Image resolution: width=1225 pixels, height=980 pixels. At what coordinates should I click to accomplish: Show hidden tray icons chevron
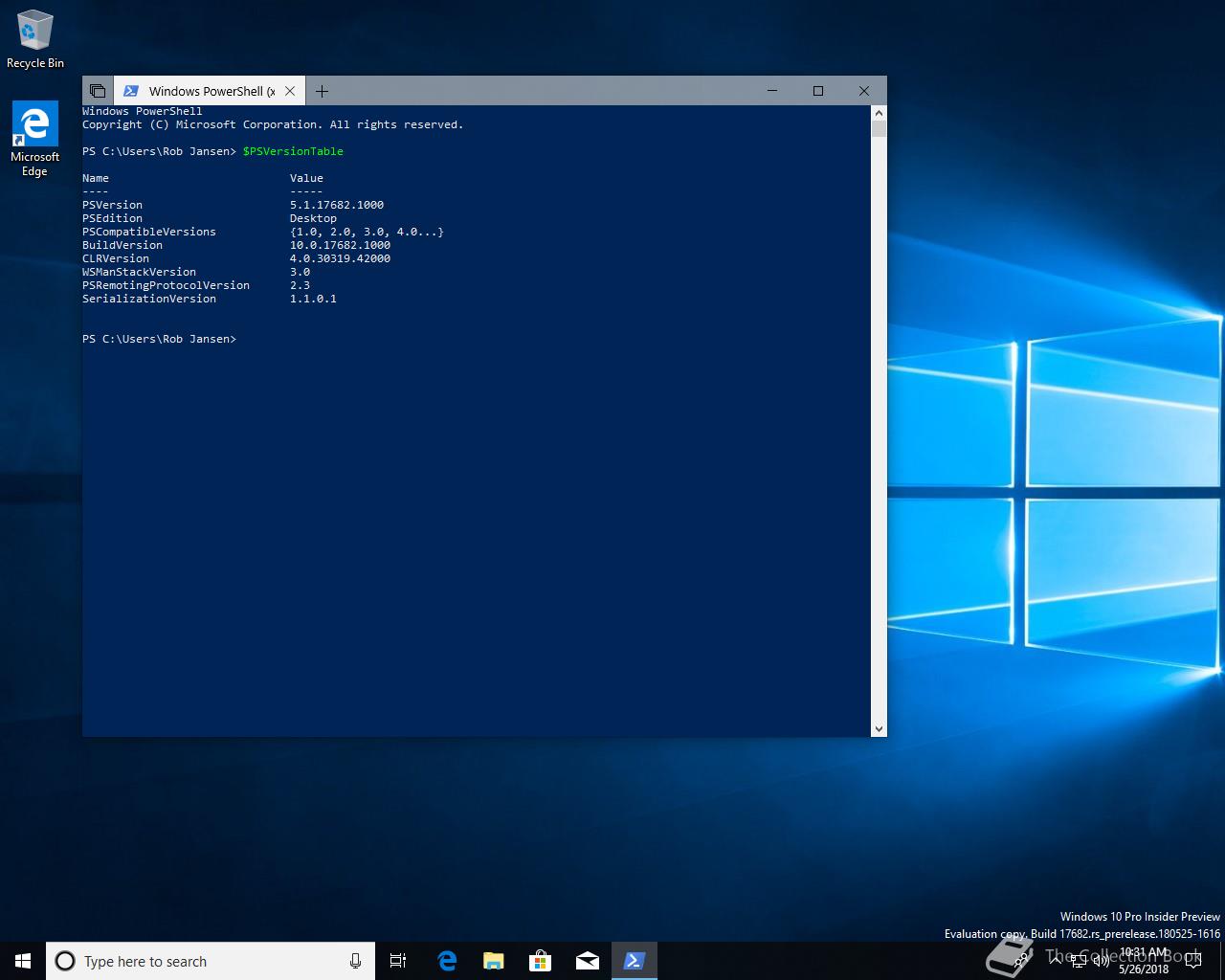click(x=1054, y=961)
